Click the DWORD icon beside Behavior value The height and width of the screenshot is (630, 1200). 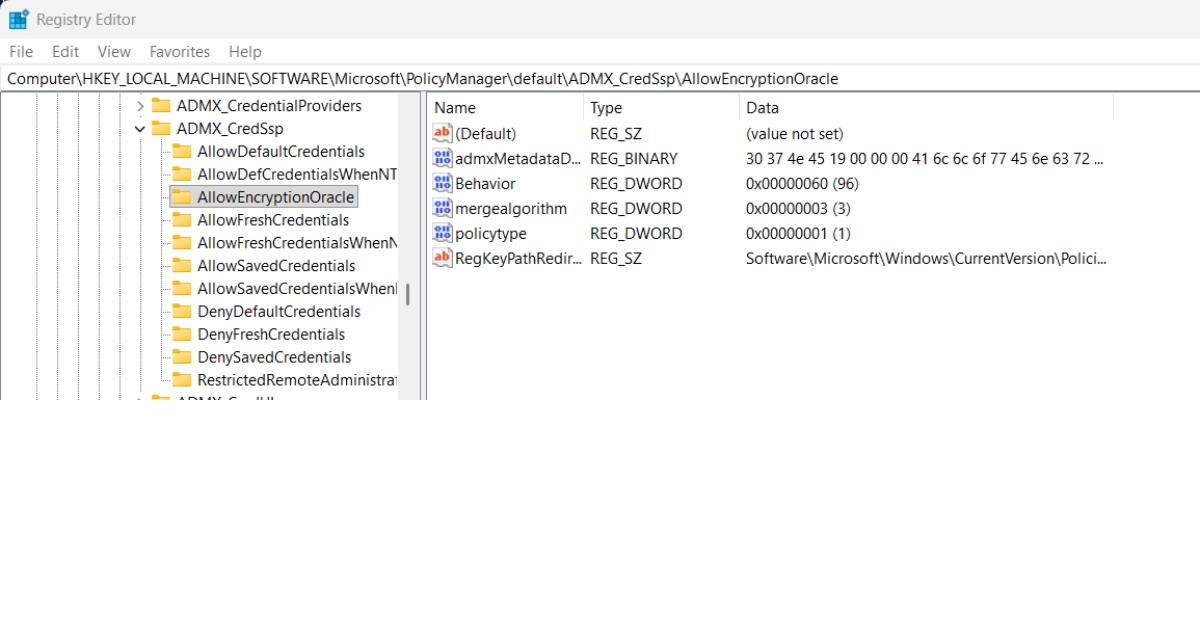click(442, 183)
